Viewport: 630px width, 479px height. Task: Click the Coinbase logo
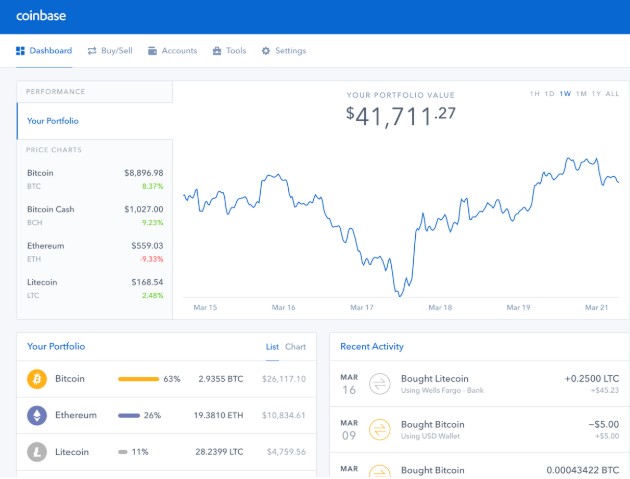[x=40, y=16]
